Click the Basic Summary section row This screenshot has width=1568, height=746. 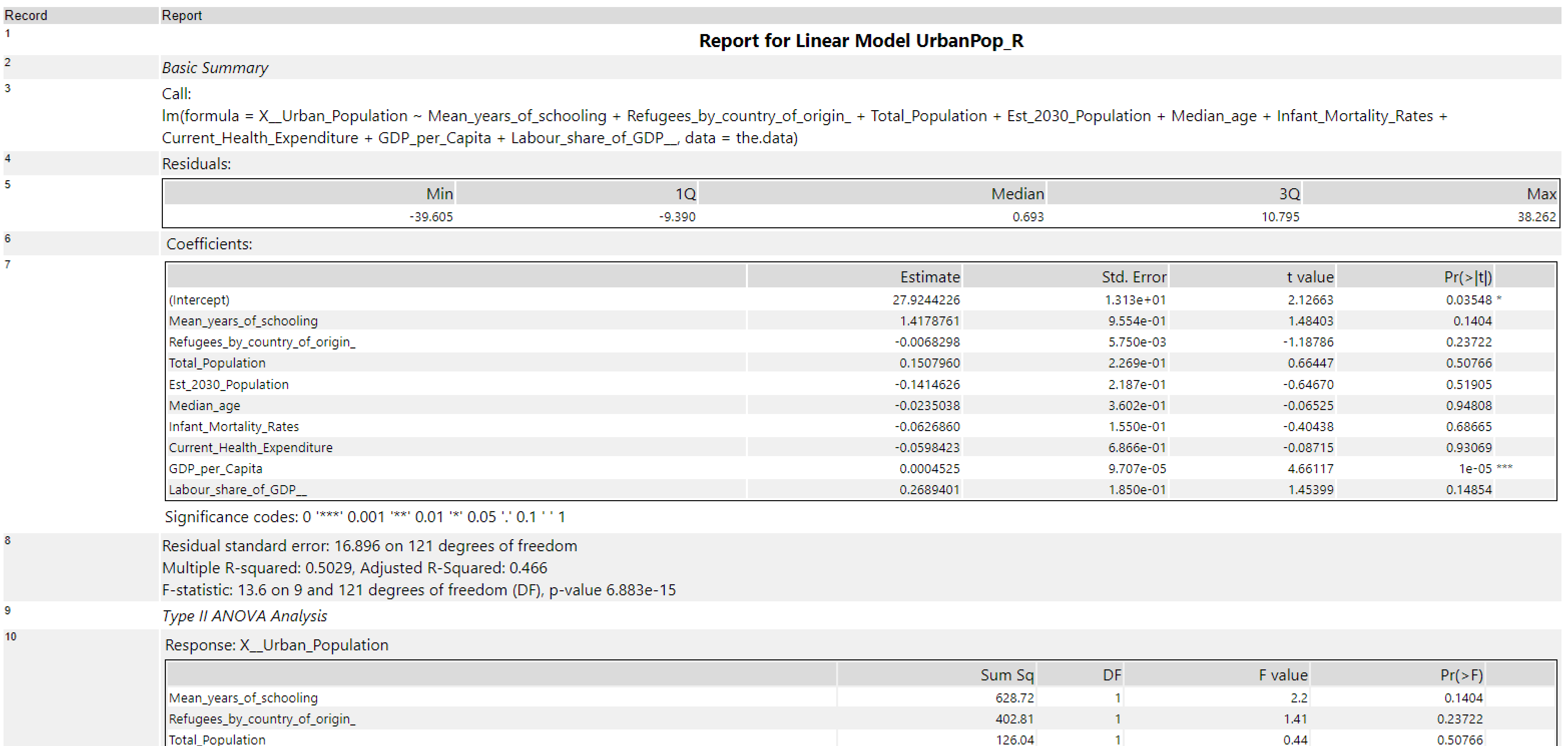click(x=215, y=68)
